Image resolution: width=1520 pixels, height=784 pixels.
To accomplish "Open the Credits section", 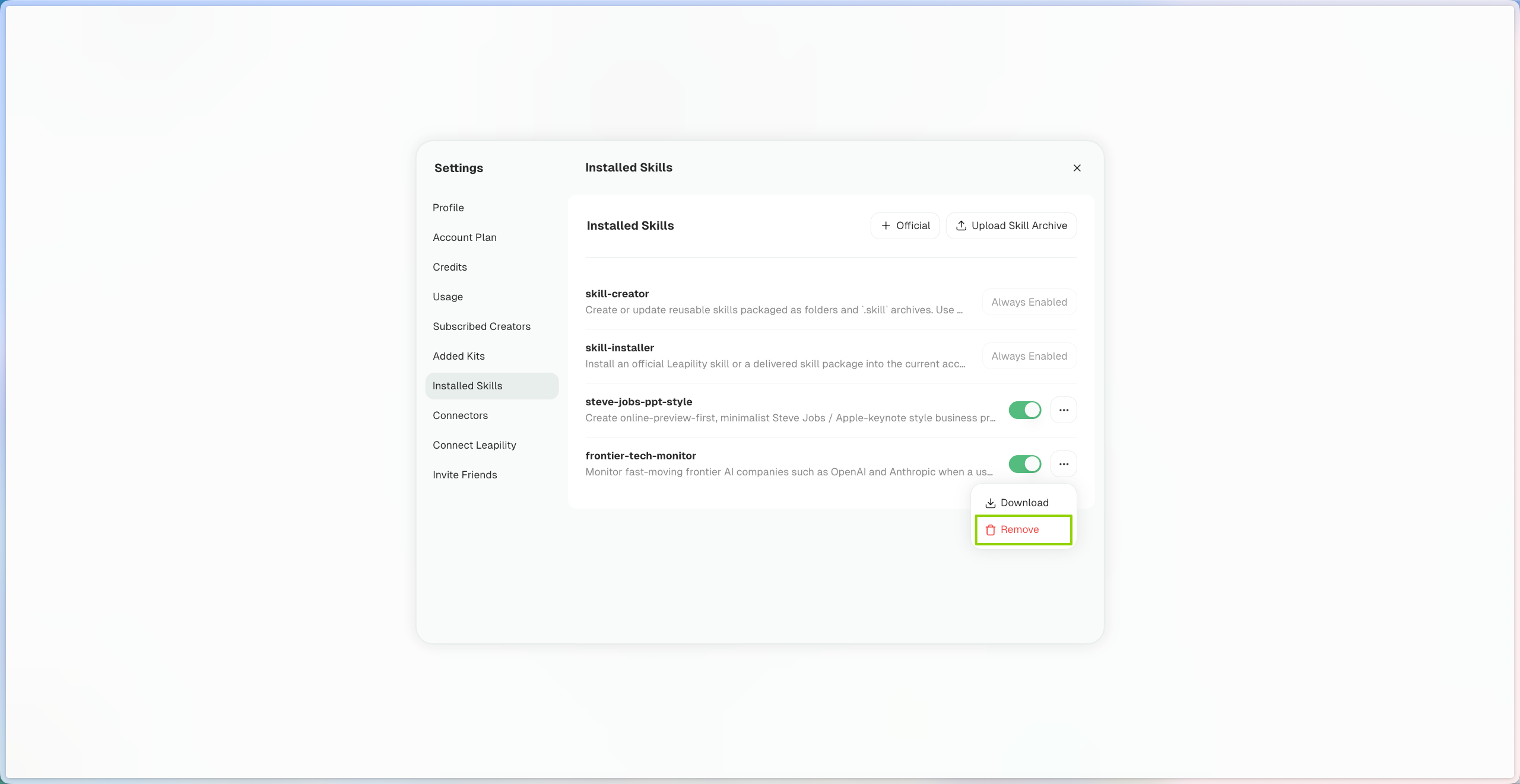I will coord(492,267).
